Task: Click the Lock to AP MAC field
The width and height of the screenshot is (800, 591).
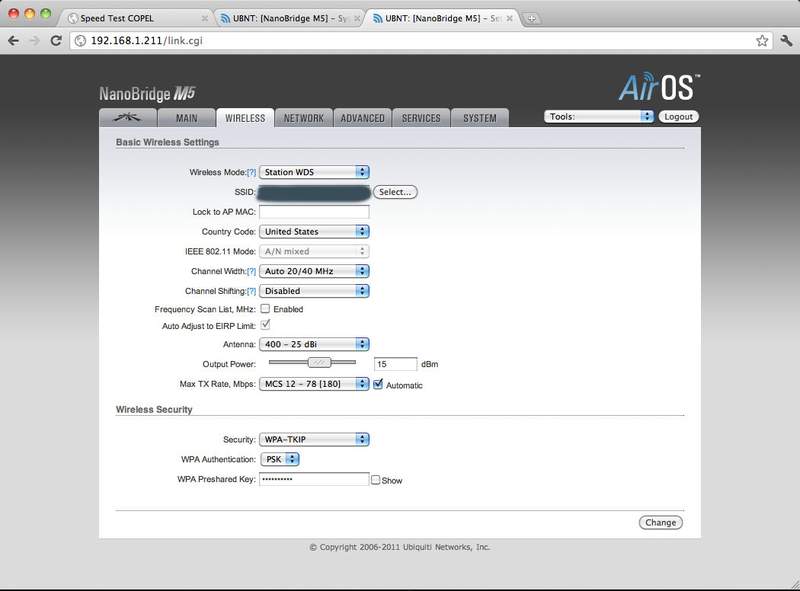Action: 314,212
